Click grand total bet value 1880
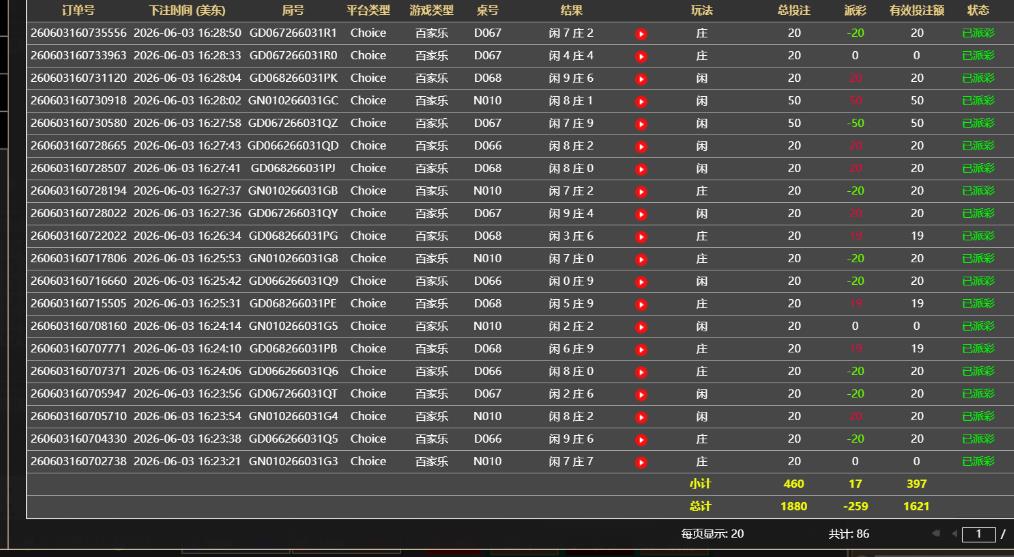This screenshot has height=557, width=1014. (793, 507)
